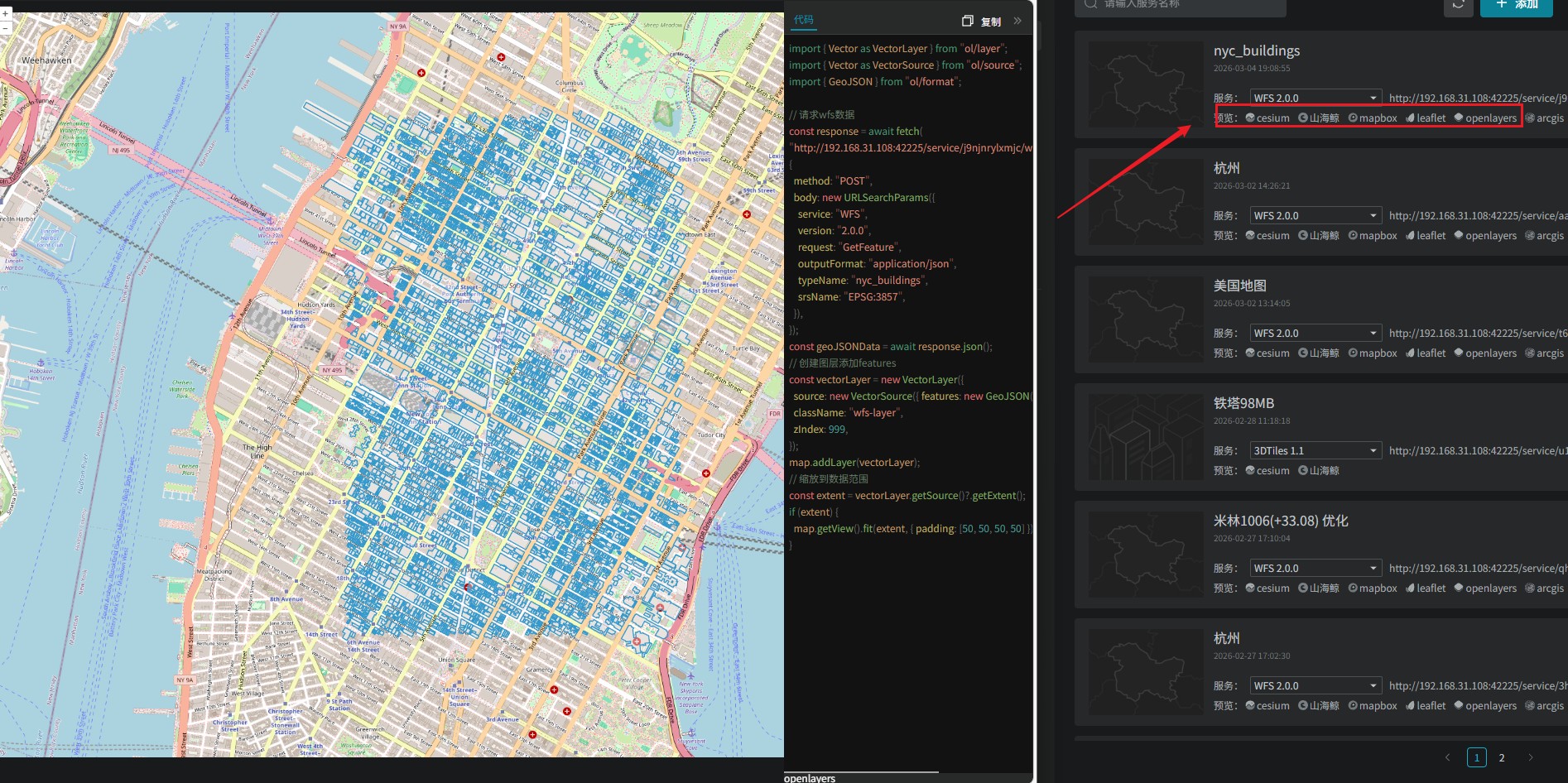Open WFS 2.0.0 dropdown for 美国地图
The height and width of the screenshot is (783, 1568).
[1315, 334]
